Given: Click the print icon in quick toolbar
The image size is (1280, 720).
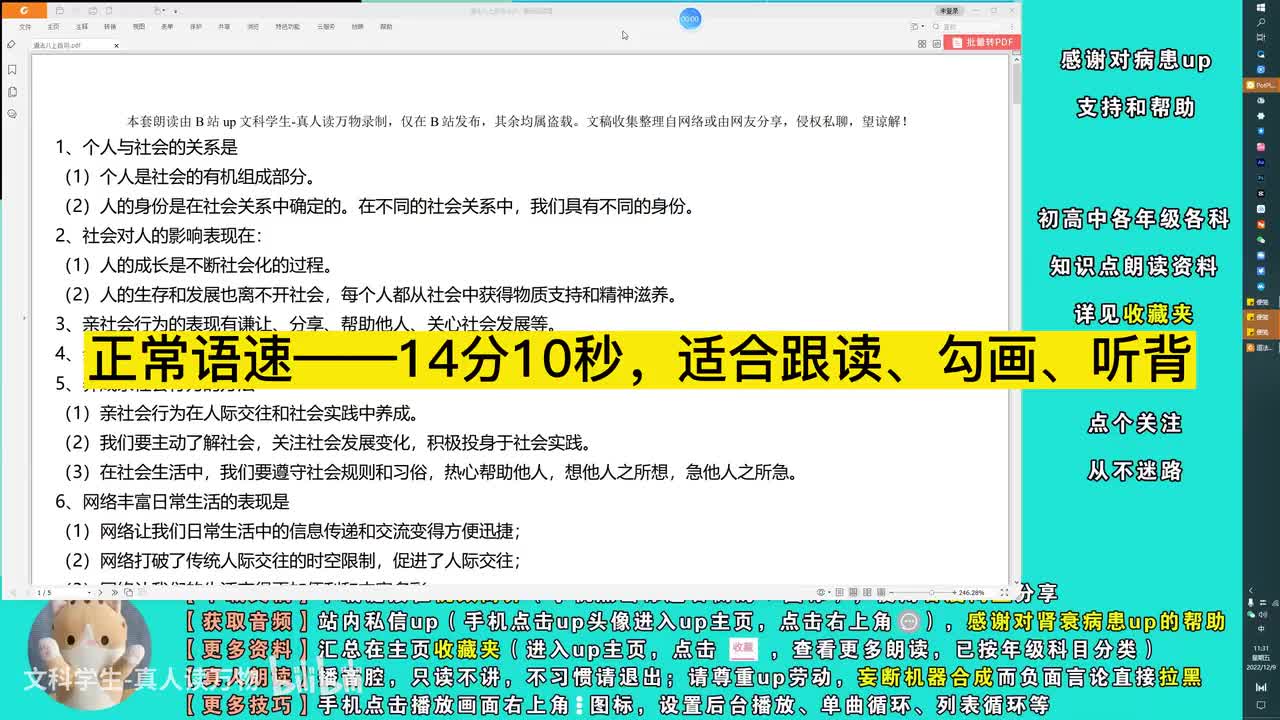Looking at the screenshot, I should click(x=92, y=11).
